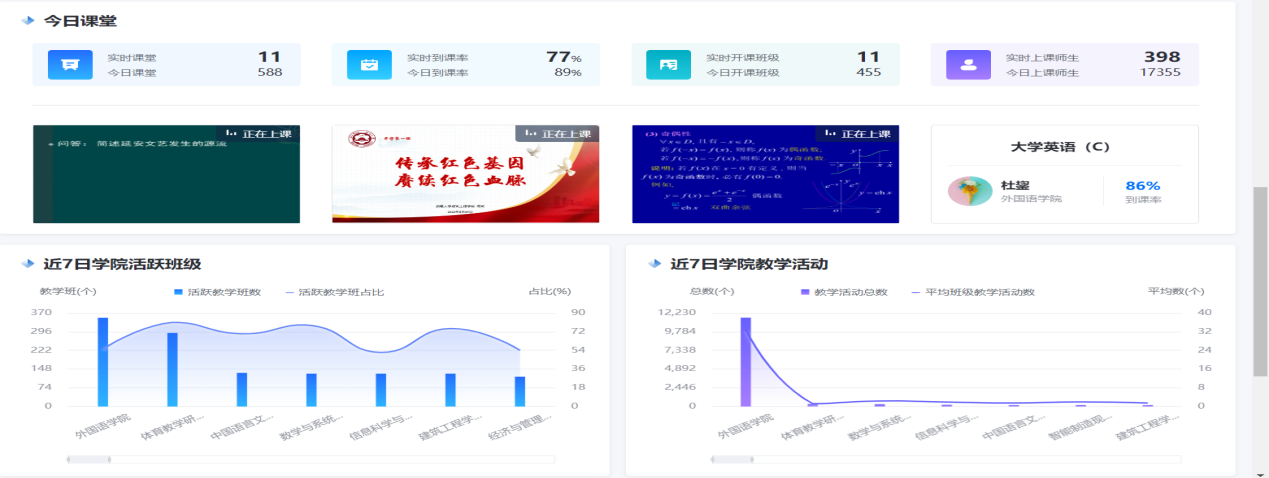The height and width of the screenshot is (478, 1269).
Task: Toggle the 活跃教学班数 legend series
Action: pyautogui.click(x=217, y=292)
